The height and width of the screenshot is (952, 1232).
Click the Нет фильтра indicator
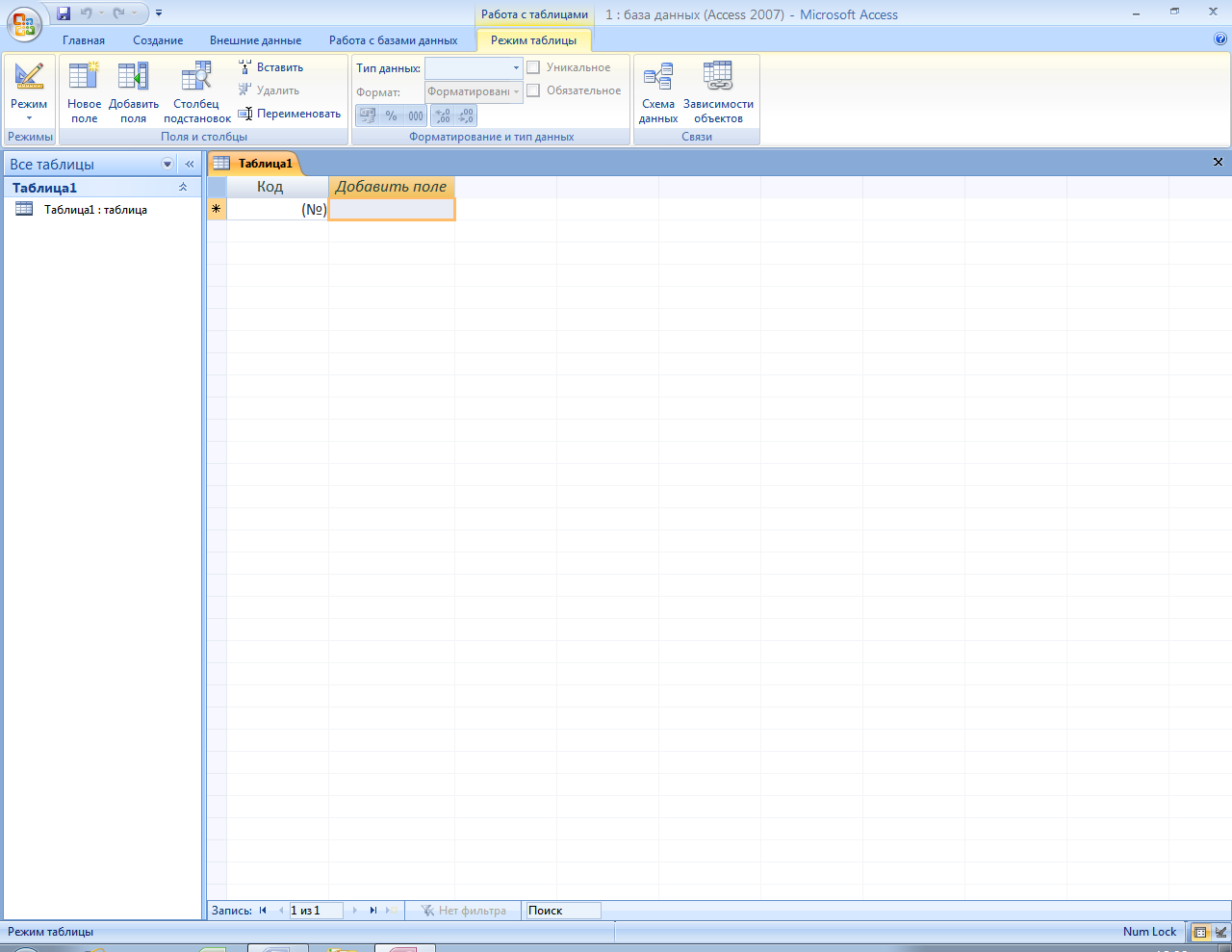tap(463, 911)
